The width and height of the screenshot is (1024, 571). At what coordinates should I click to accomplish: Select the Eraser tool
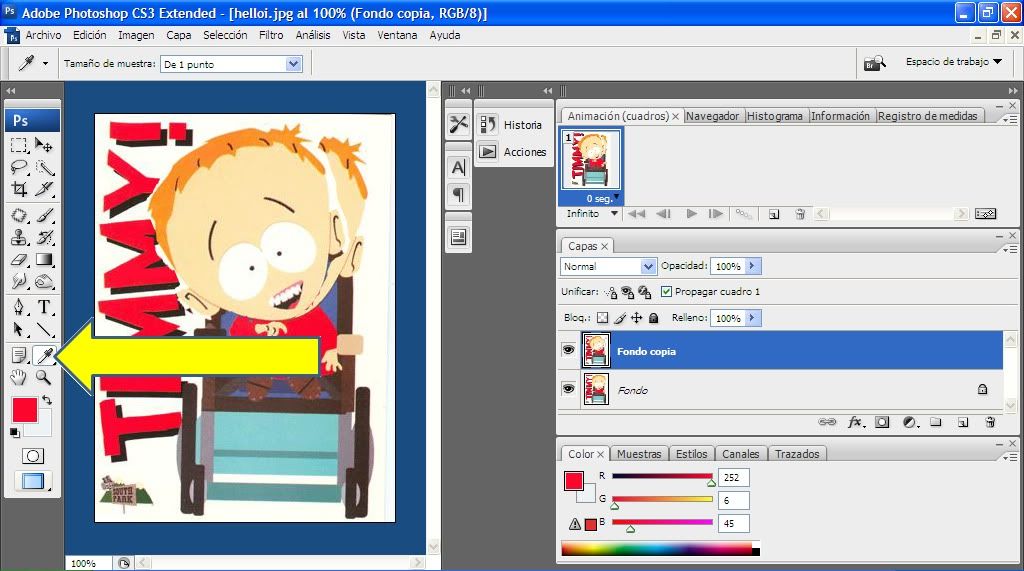pos(19,259)
